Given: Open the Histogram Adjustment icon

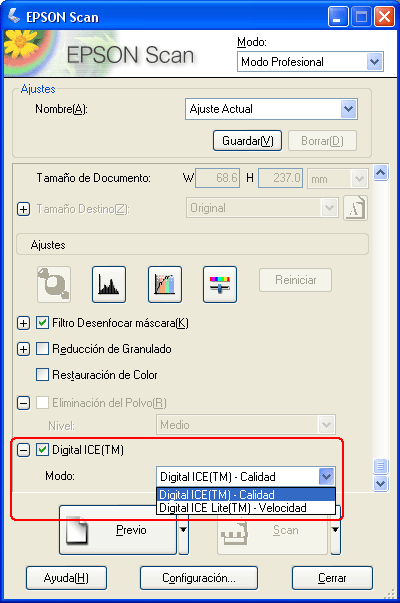Looking at the screenshot, I should (109, 284).
